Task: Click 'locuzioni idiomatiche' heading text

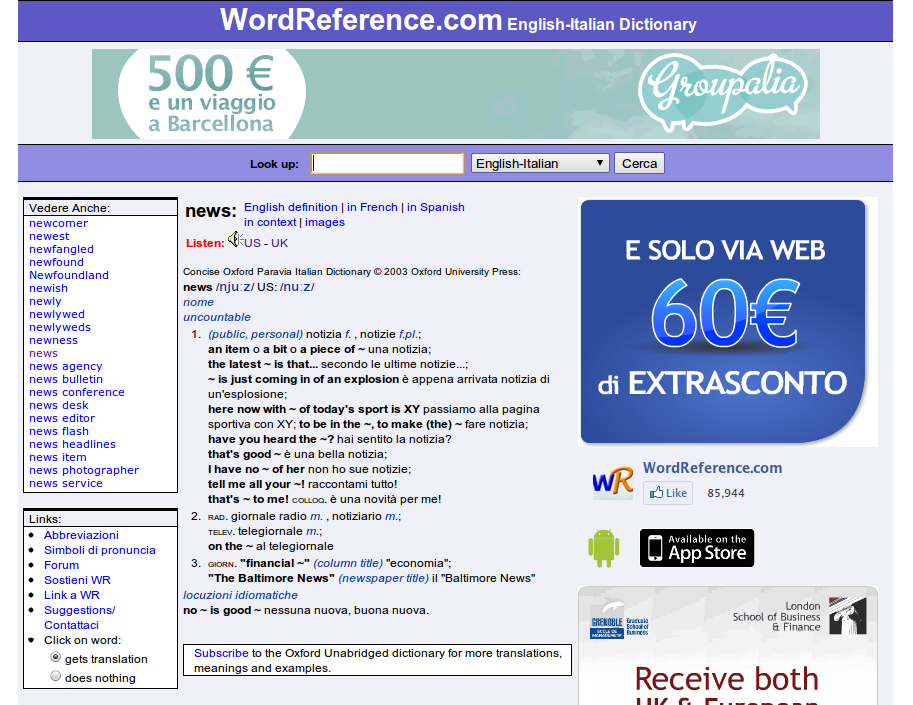Action: pos(240,596)
